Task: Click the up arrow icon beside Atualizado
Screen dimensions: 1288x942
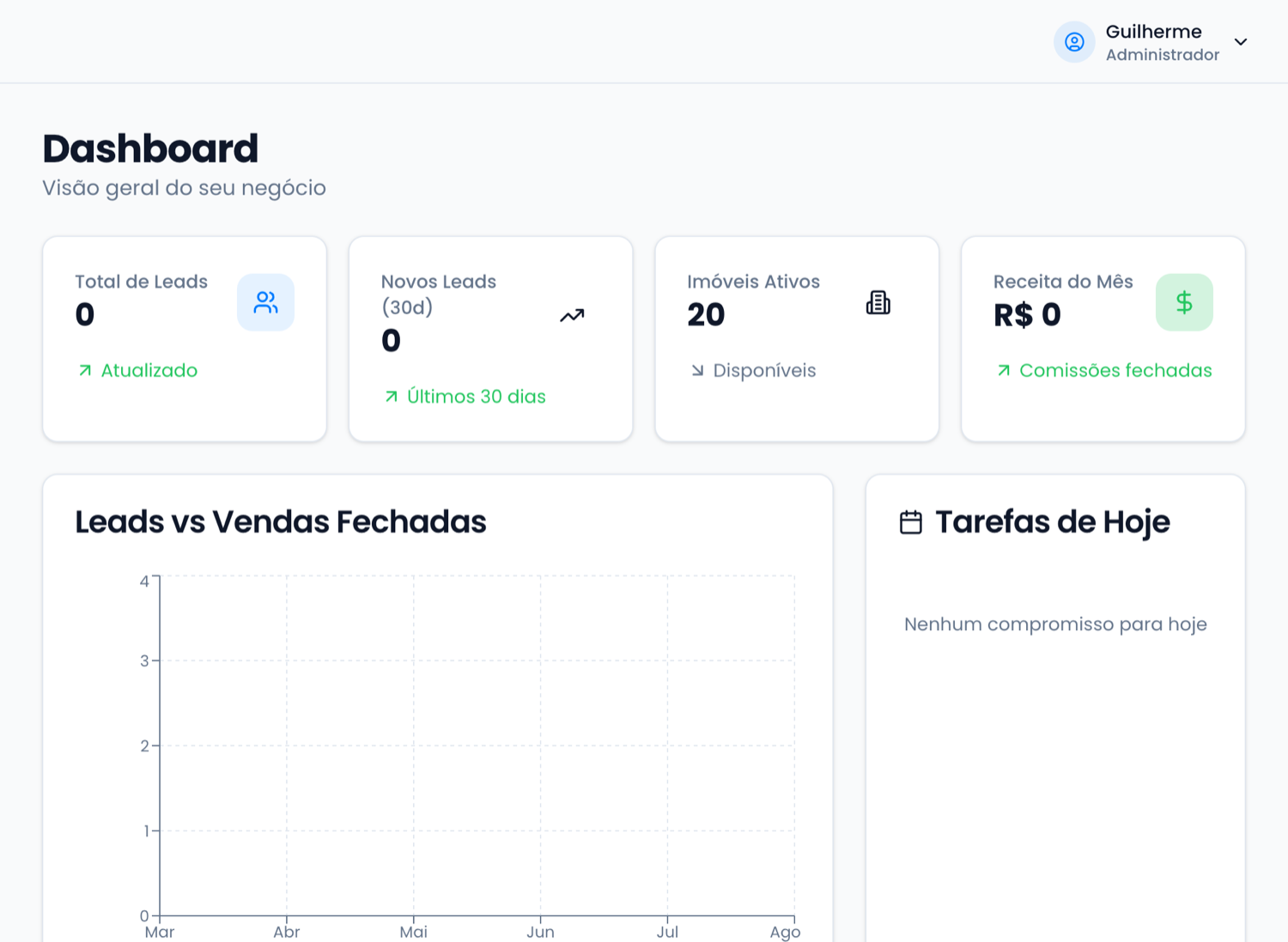Action: tap(85, 371)
